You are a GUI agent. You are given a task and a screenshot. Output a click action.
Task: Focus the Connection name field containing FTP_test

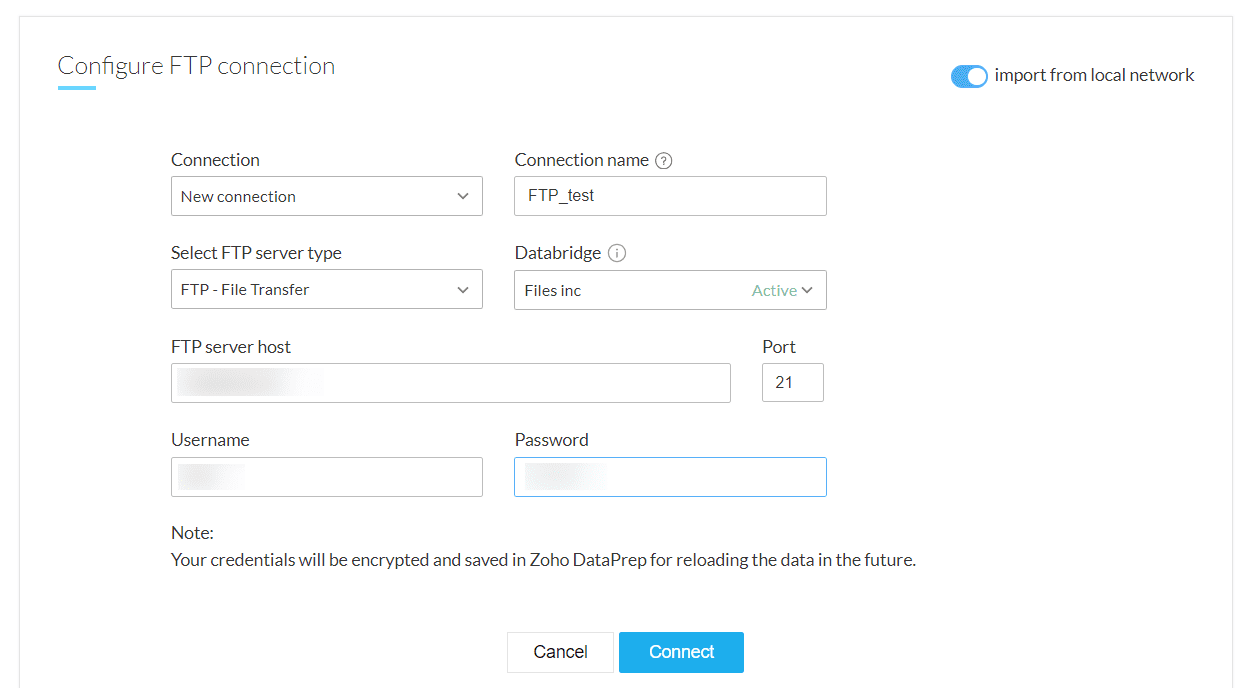click(x=670, y=196)
